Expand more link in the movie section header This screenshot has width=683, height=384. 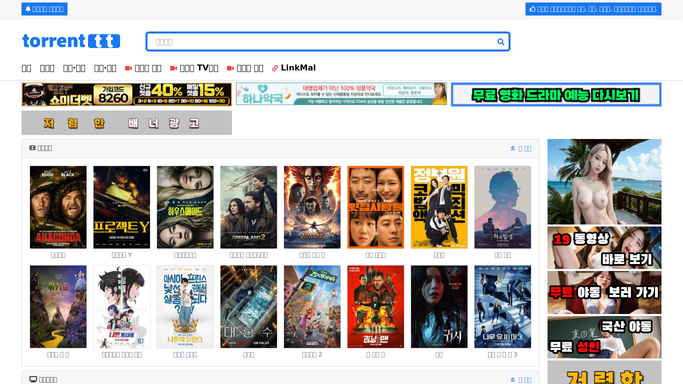click(x=521, y=148)
